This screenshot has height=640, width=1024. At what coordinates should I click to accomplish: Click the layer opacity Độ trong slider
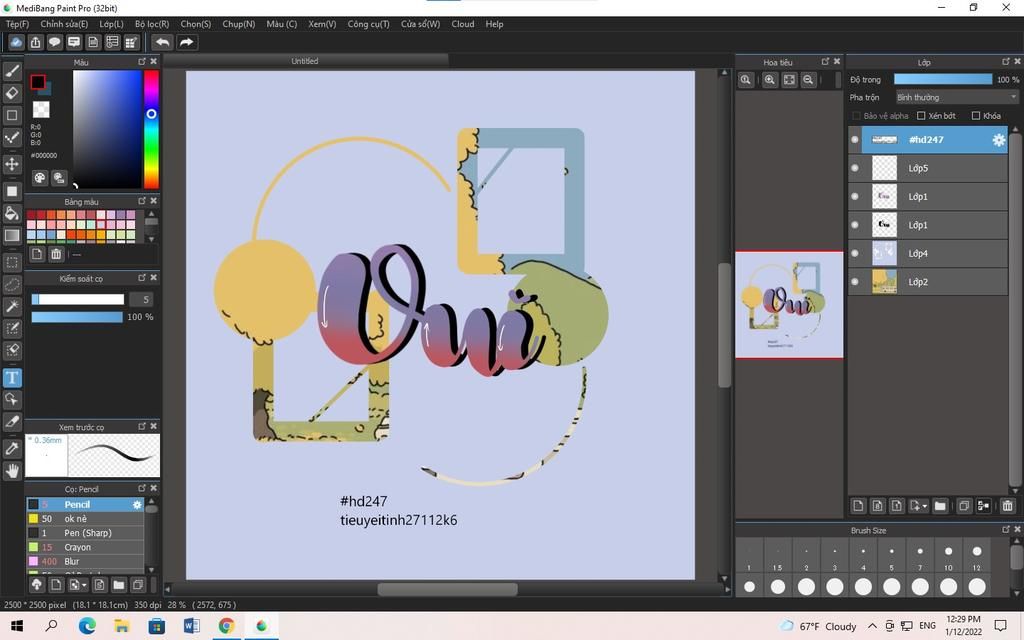(x=943, y=79)
